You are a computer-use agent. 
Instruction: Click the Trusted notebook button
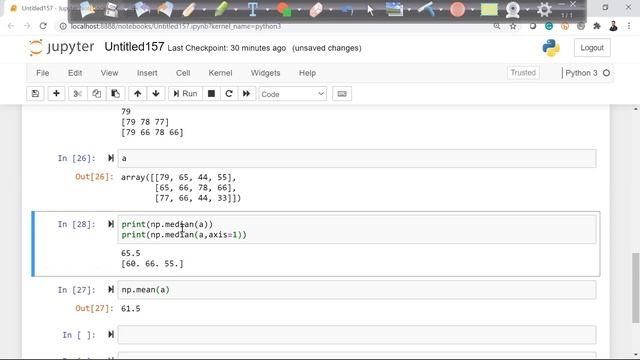click(523, 73)
